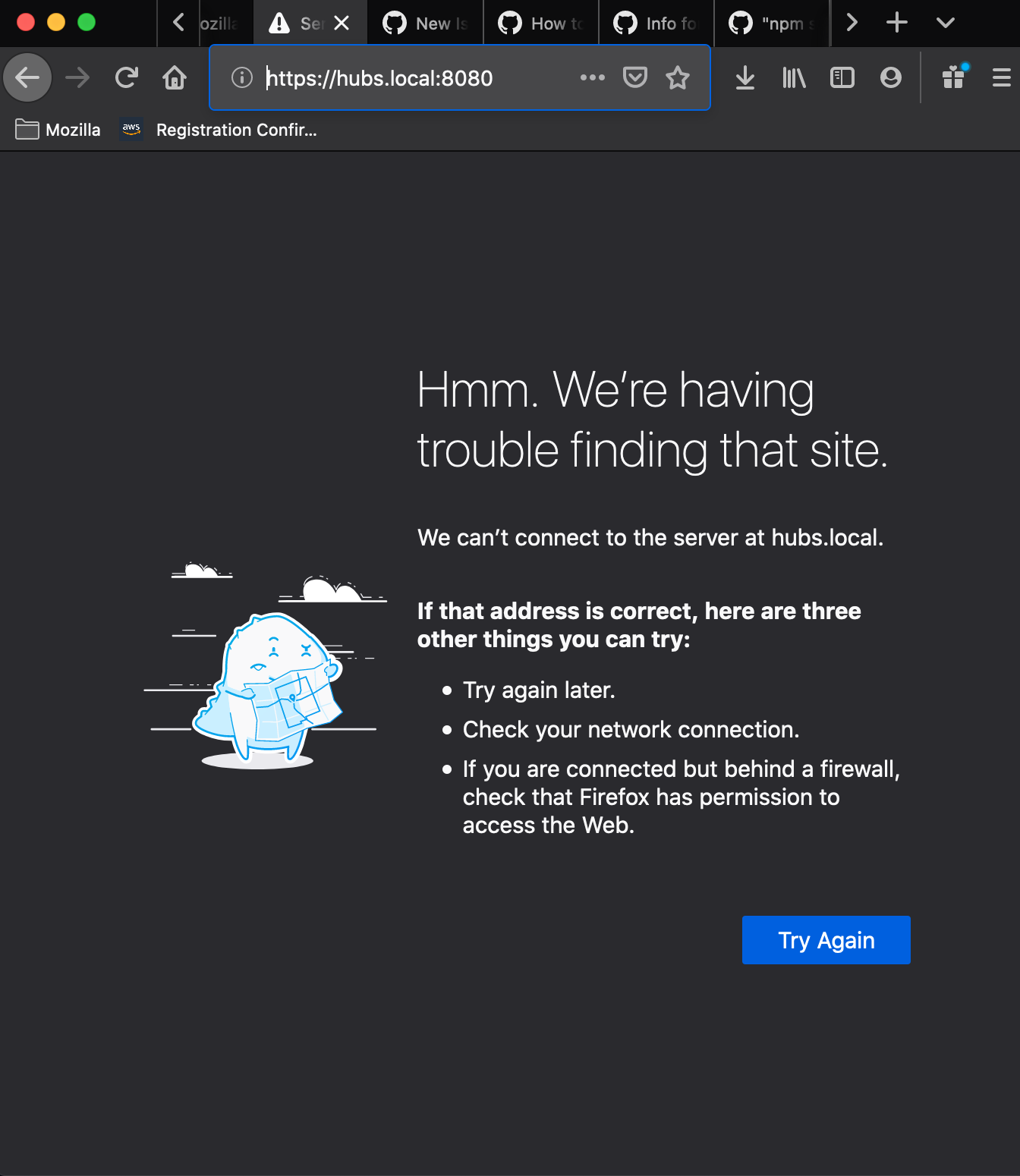Switch to the "Info fo" GitHub tab
The width and height of the screenshot is (1020, 1176).
(x=656, y=24)
